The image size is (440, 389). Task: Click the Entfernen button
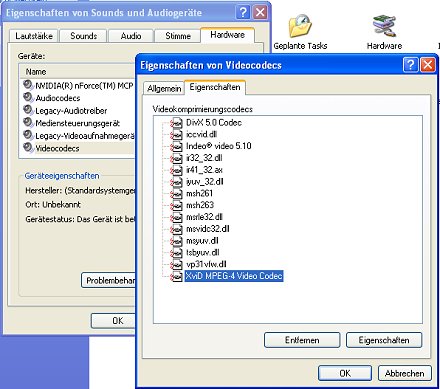[302, 340]
